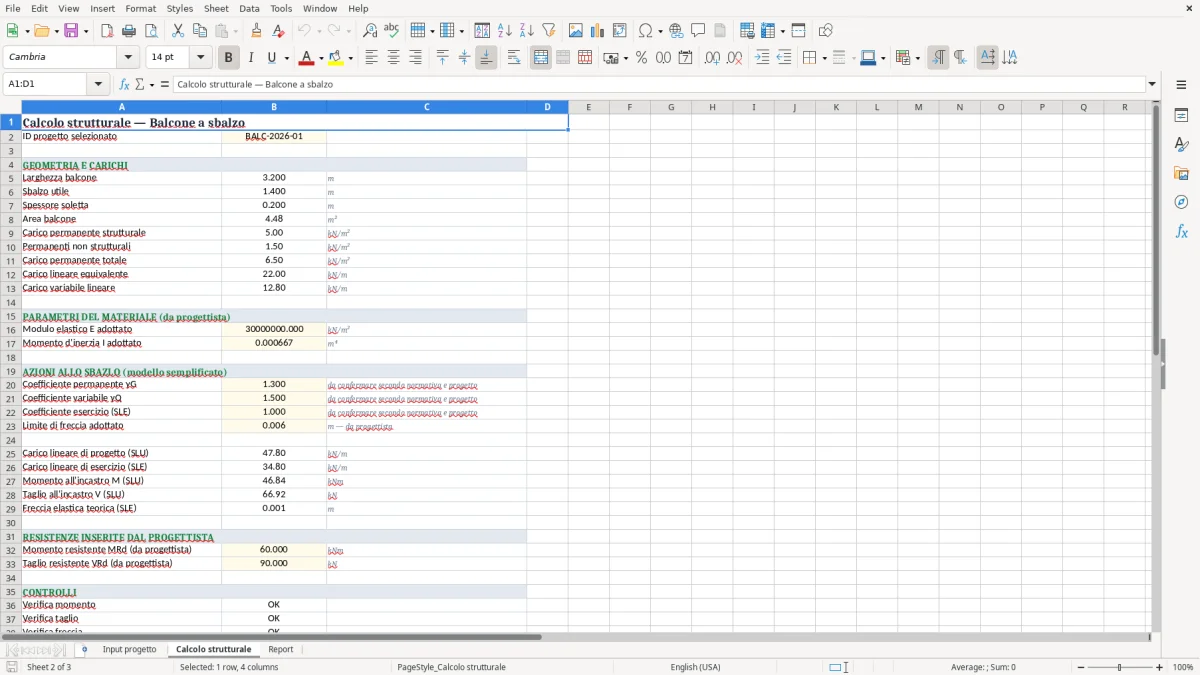The width and height of the screenshot is (1200, 675).
Task: Click the Copy icon
Action: click(200, 31)
